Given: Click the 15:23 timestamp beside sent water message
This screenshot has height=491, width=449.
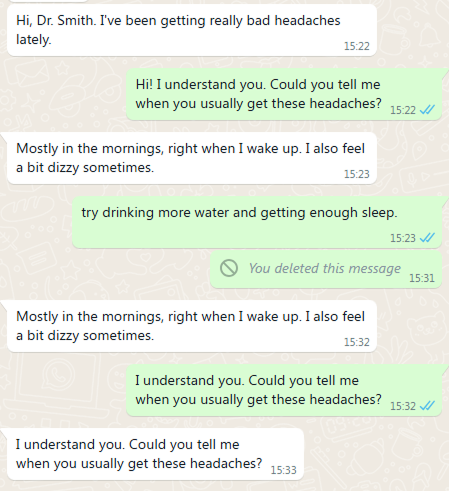Looking at the screenshot, I should click(x=403, y=238).
